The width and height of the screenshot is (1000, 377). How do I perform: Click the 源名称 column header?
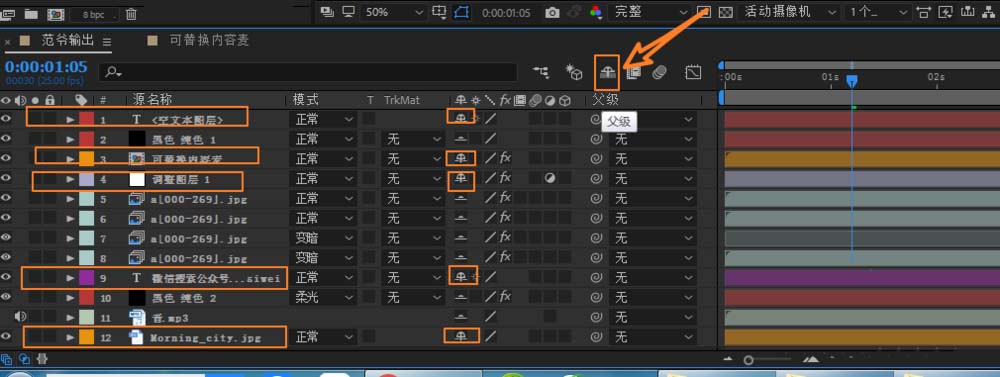coord(152,100)
